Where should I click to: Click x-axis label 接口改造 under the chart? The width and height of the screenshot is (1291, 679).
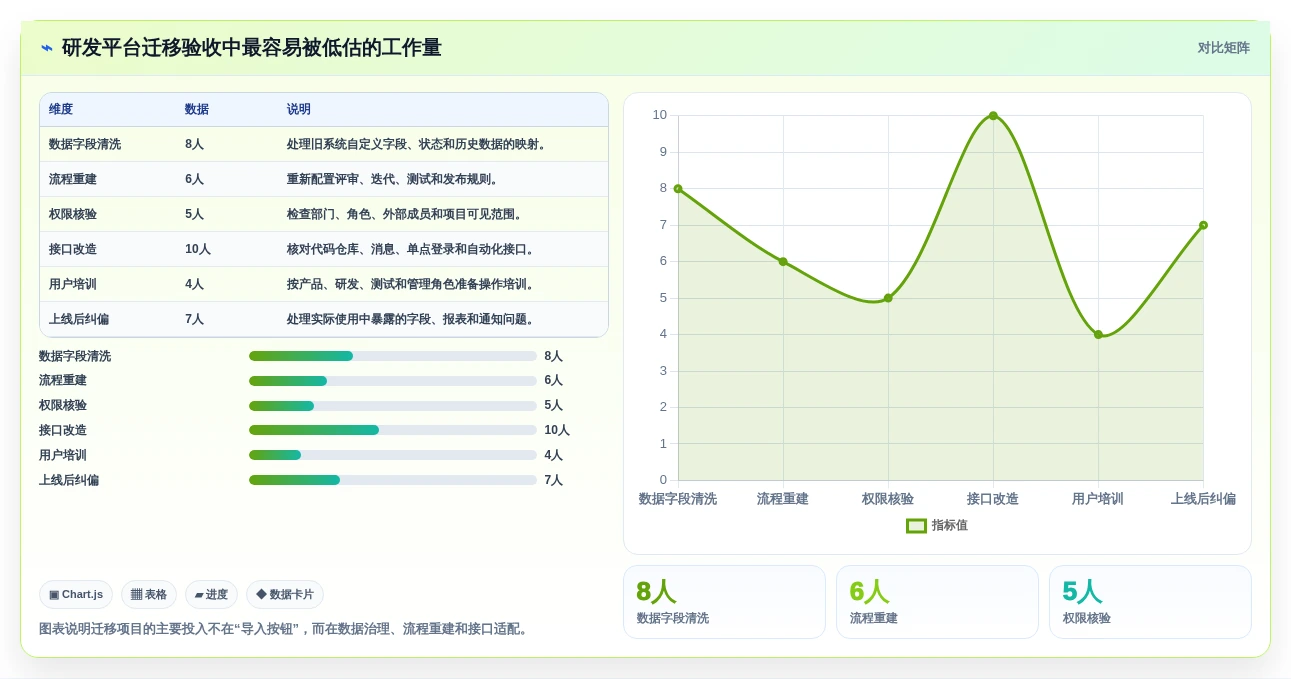tap(993, 499)
